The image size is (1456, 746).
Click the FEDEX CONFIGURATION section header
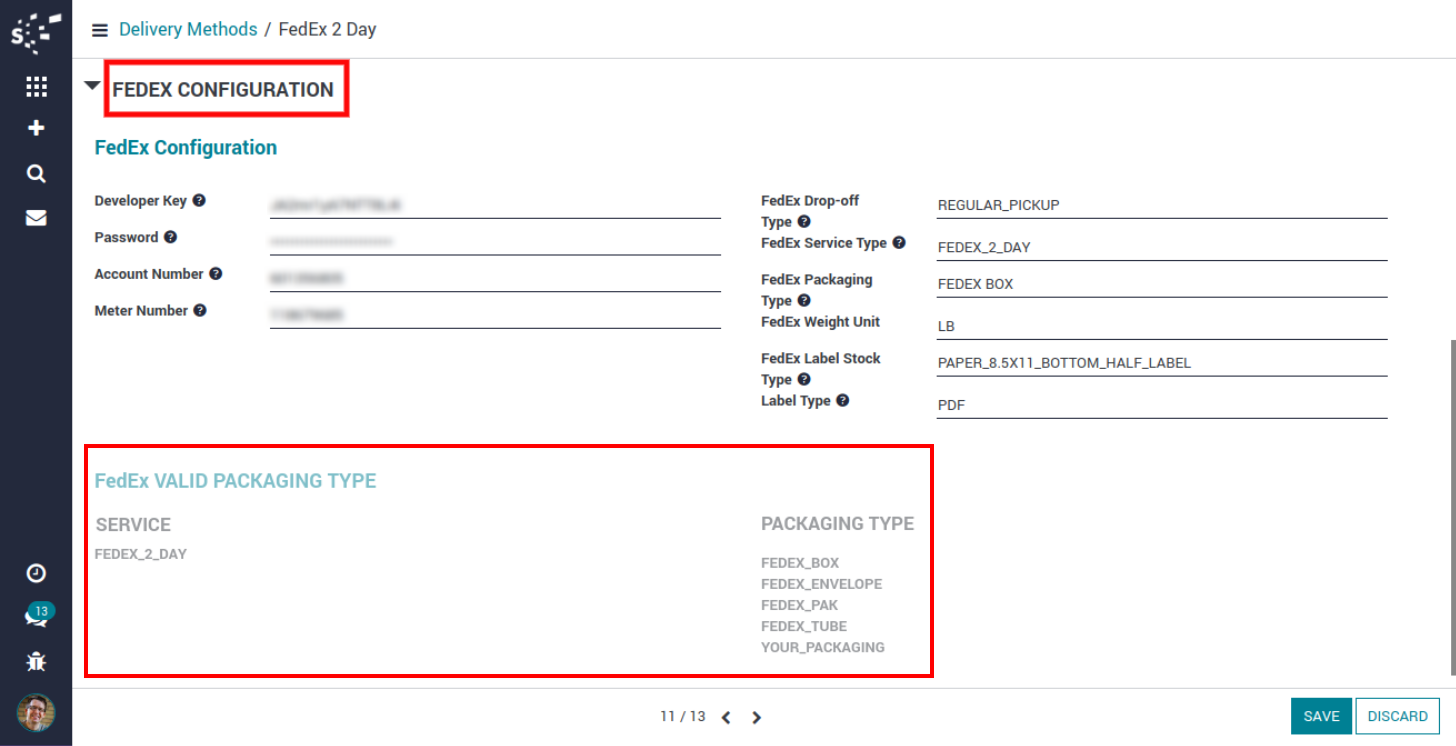[223, 89]
